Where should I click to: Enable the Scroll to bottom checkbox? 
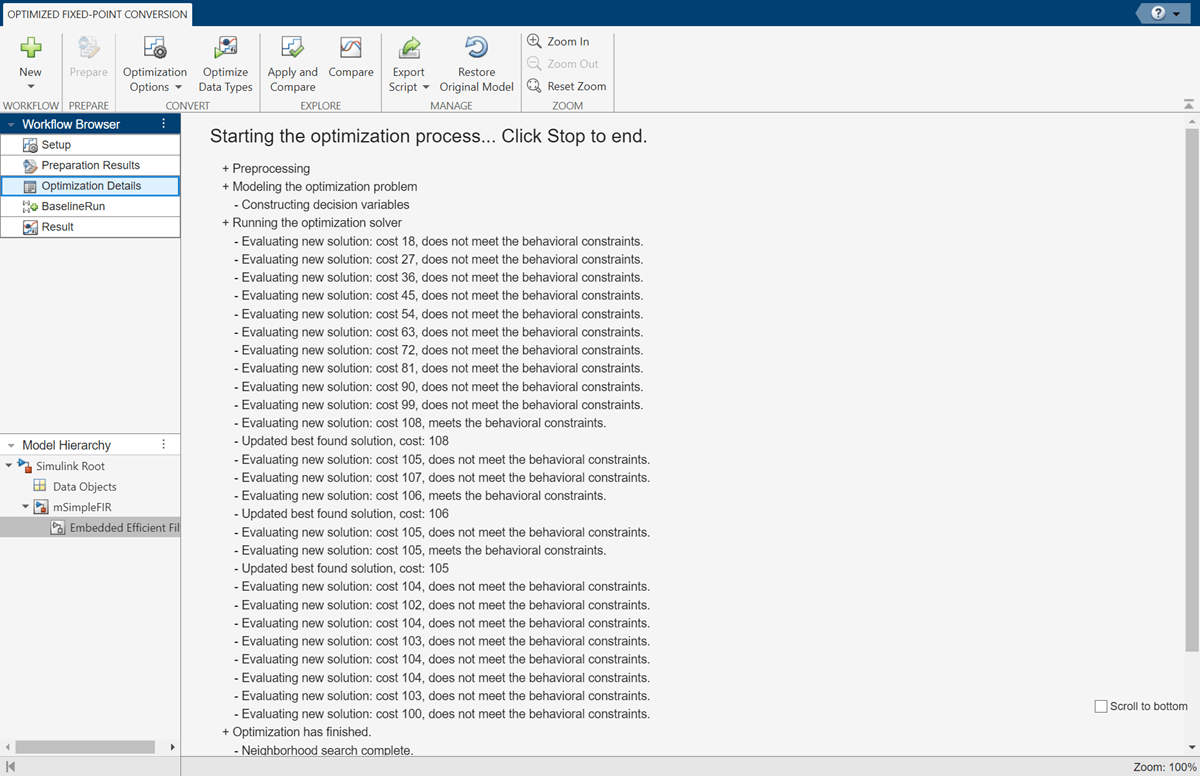[x=1101, y=706]
